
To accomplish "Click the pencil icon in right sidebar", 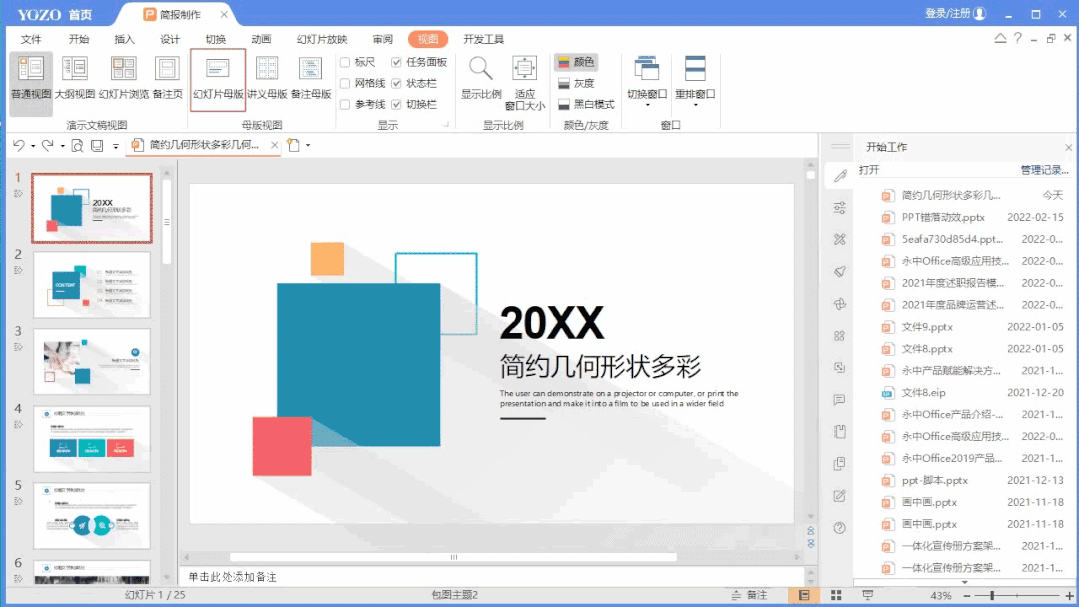I will (x=840, y=176).
